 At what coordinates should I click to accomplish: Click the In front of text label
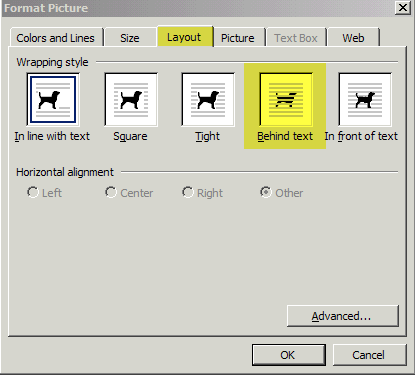pos(361,136)
